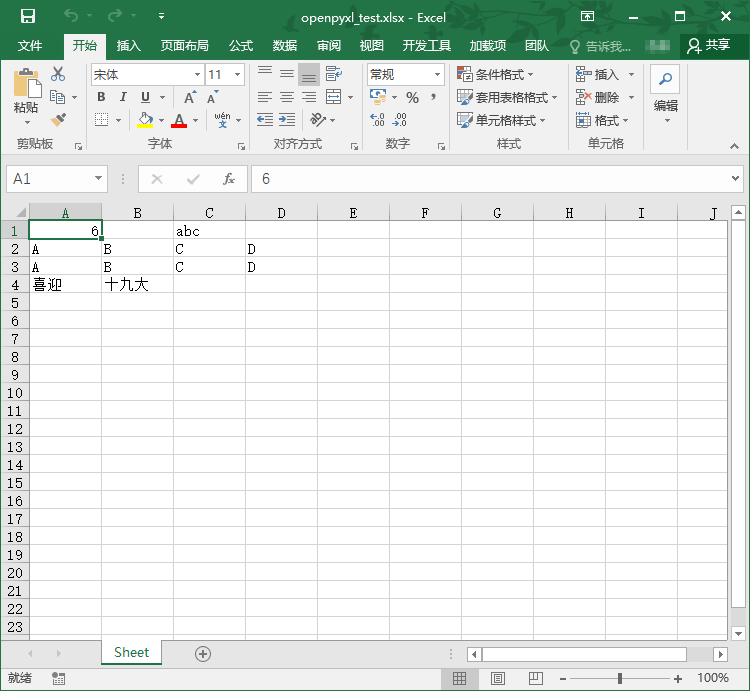Click the macro record status bar icon

(58, 678)
